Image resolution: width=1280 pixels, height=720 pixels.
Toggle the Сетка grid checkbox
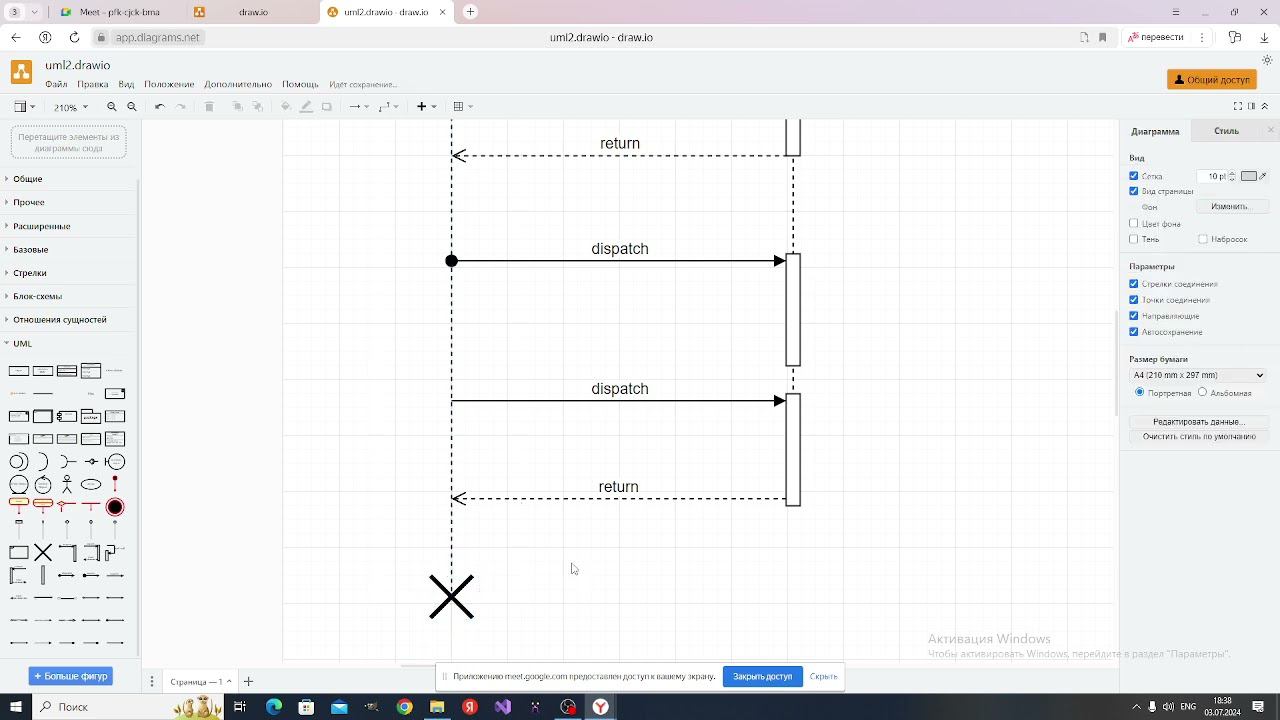pos(1134,176)
